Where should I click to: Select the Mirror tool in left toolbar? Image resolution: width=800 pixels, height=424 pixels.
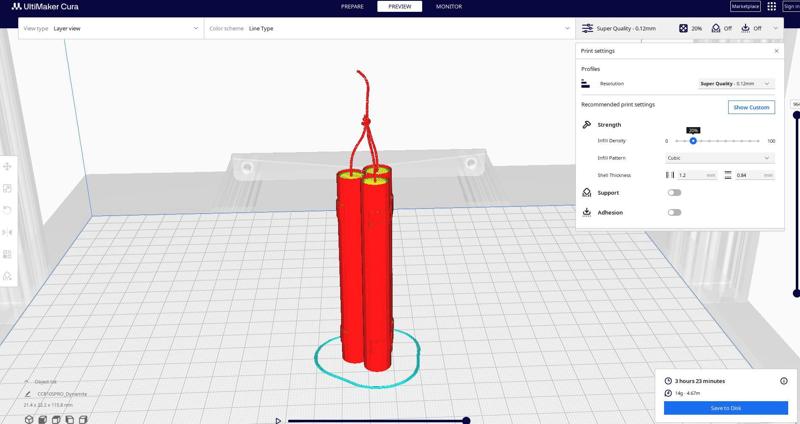tap(8, 232)
